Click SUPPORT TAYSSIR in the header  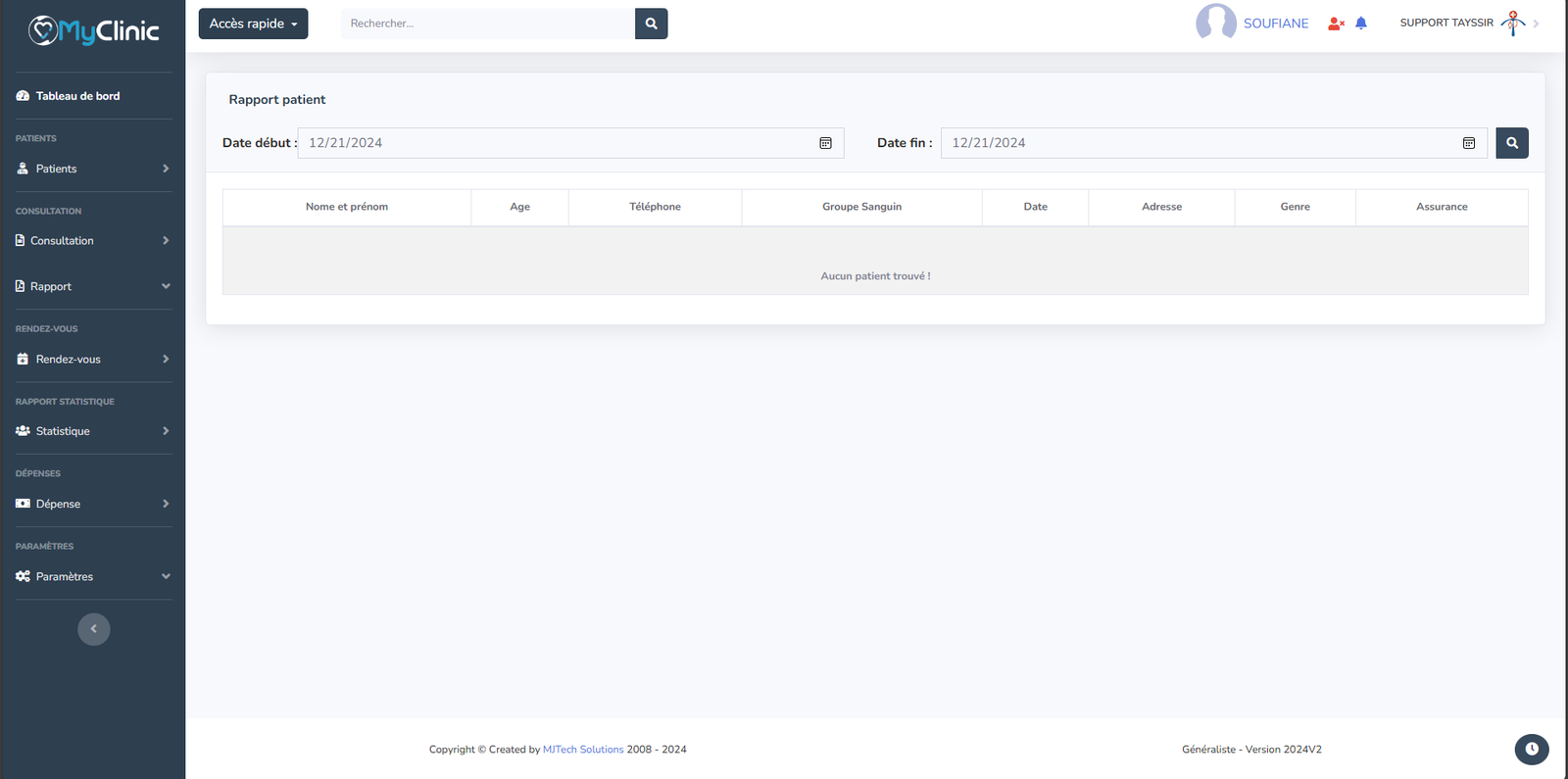(1446, 23)
